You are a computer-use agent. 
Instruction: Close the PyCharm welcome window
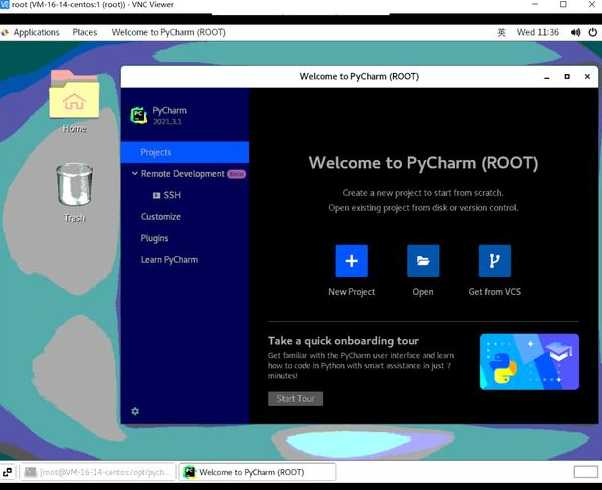[x=587, y=77]
